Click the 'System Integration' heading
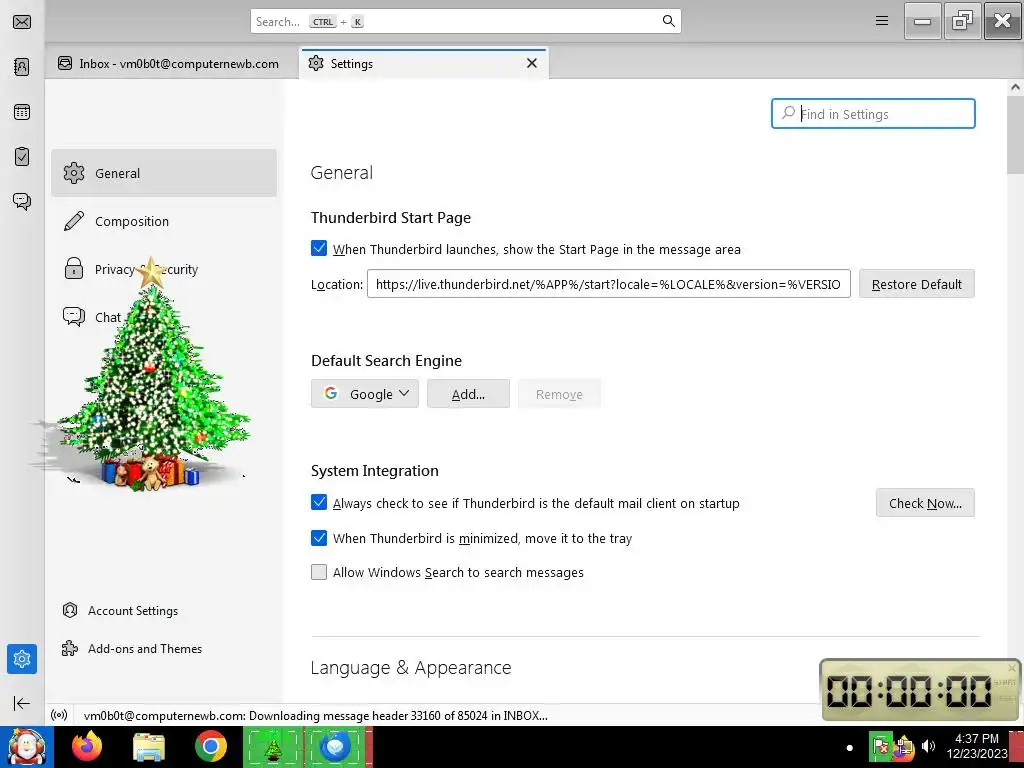Screen dimensions: 1024x768 click(375, 470)
